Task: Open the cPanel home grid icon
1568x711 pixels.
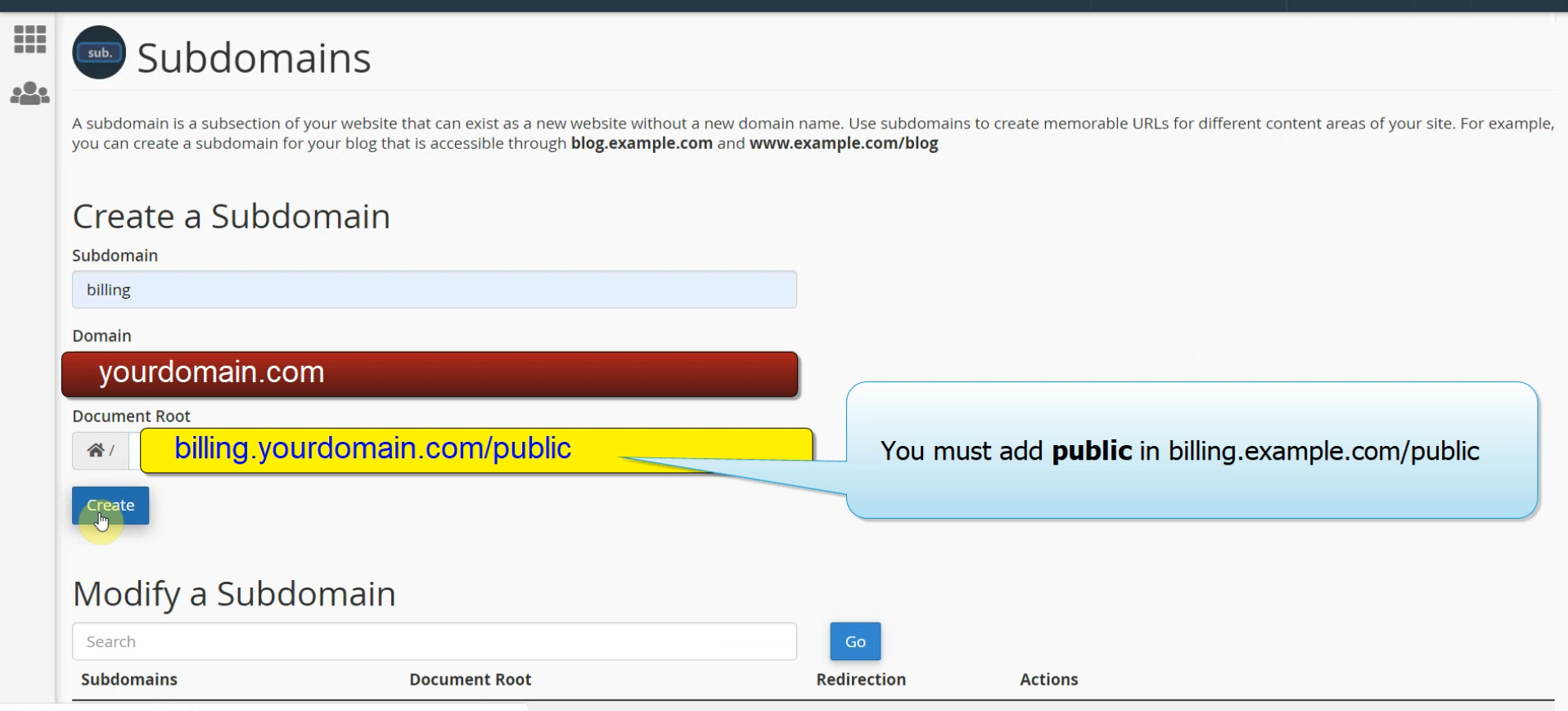Action: tap(29, 38)
